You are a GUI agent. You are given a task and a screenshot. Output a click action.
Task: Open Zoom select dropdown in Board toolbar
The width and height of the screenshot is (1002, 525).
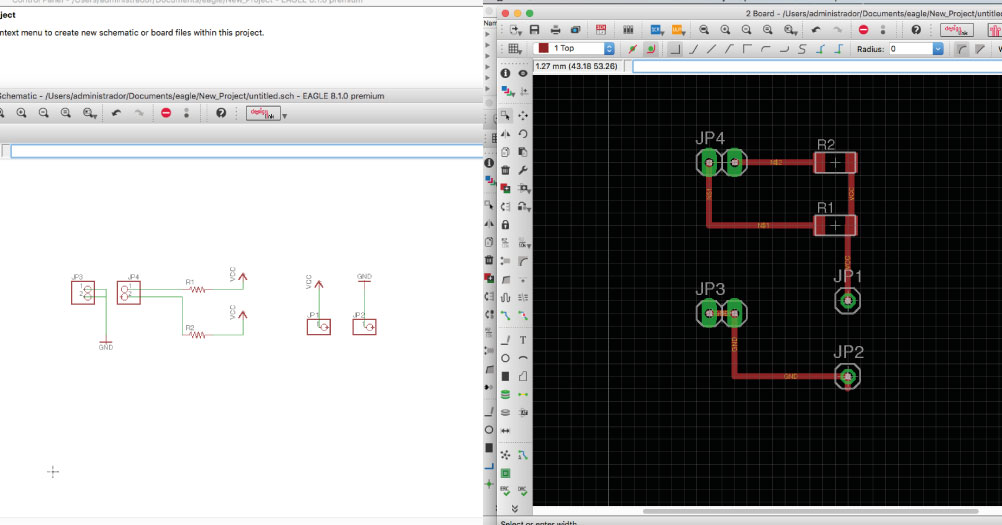click(x=790, y=30)
